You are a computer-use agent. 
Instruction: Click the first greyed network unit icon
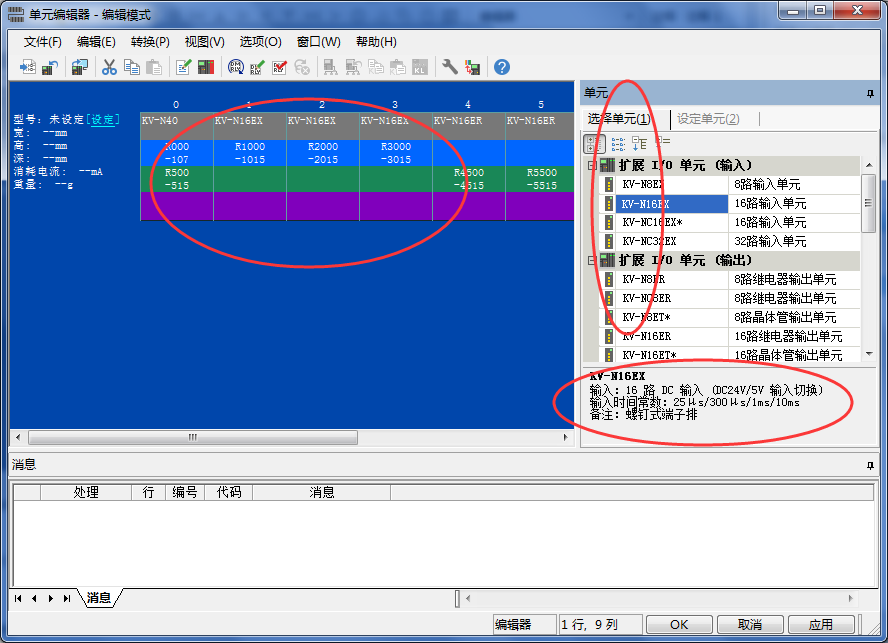tap(331, 67)
